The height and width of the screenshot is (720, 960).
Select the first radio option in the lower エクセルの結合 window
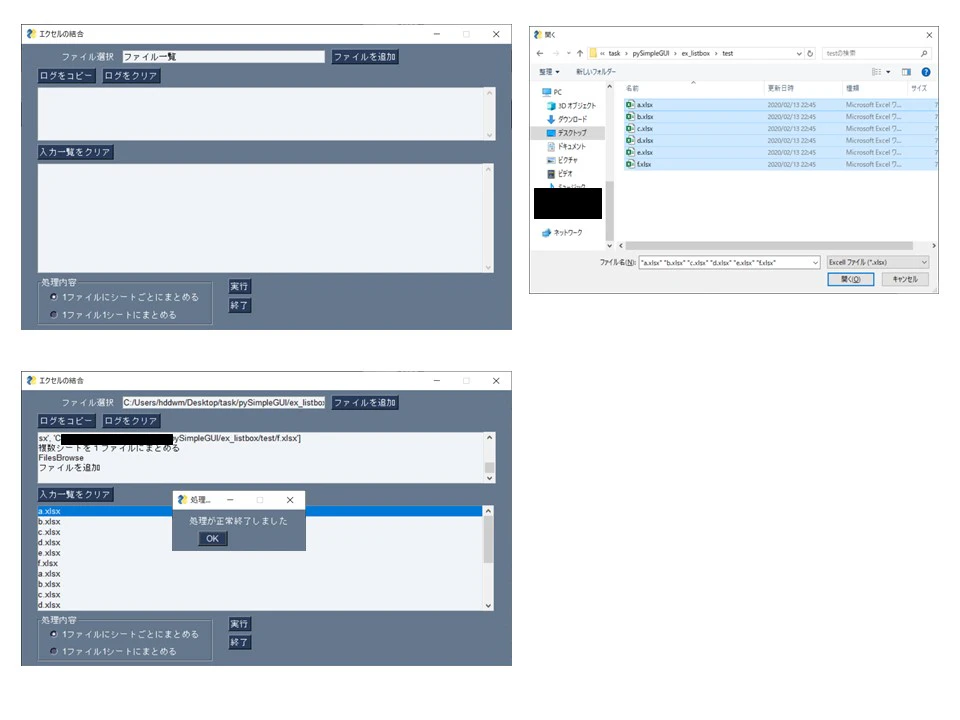click(x=54, y=634)
